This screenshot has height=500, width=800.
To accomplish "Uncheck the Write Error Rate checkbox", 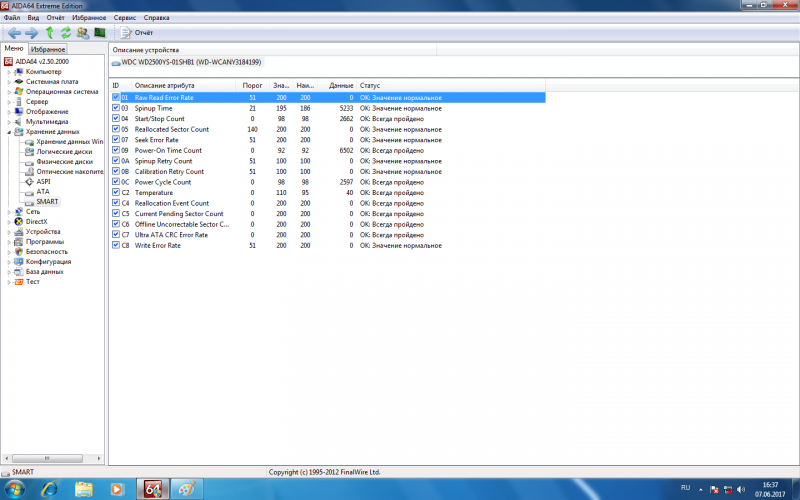I will point(116,245).
